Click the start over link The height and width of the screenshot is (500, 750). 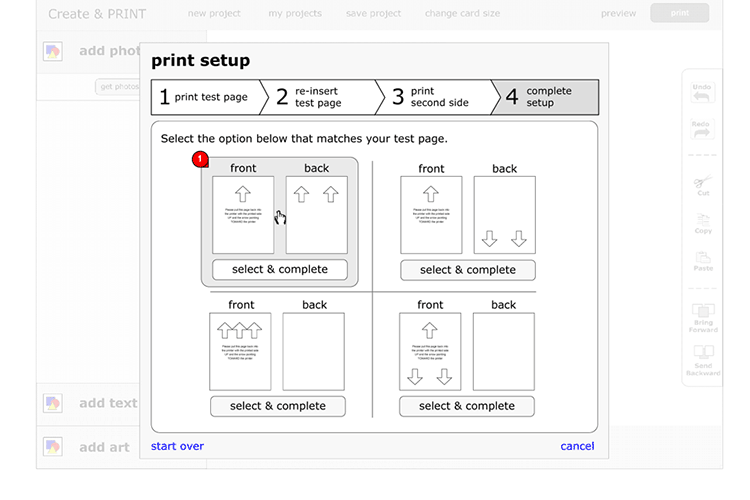(x=177, y=446)
